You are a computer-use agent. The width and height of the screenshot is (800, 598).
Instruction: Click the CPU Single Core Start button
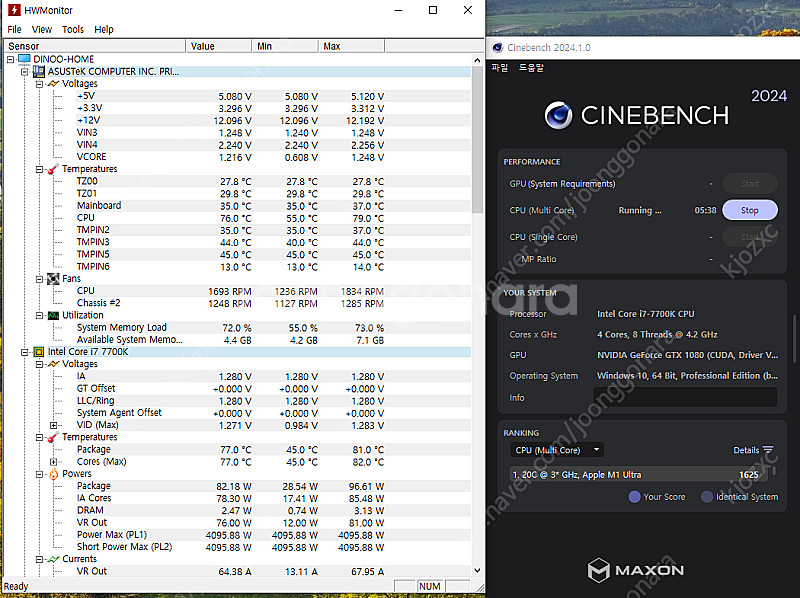[749, 237]
